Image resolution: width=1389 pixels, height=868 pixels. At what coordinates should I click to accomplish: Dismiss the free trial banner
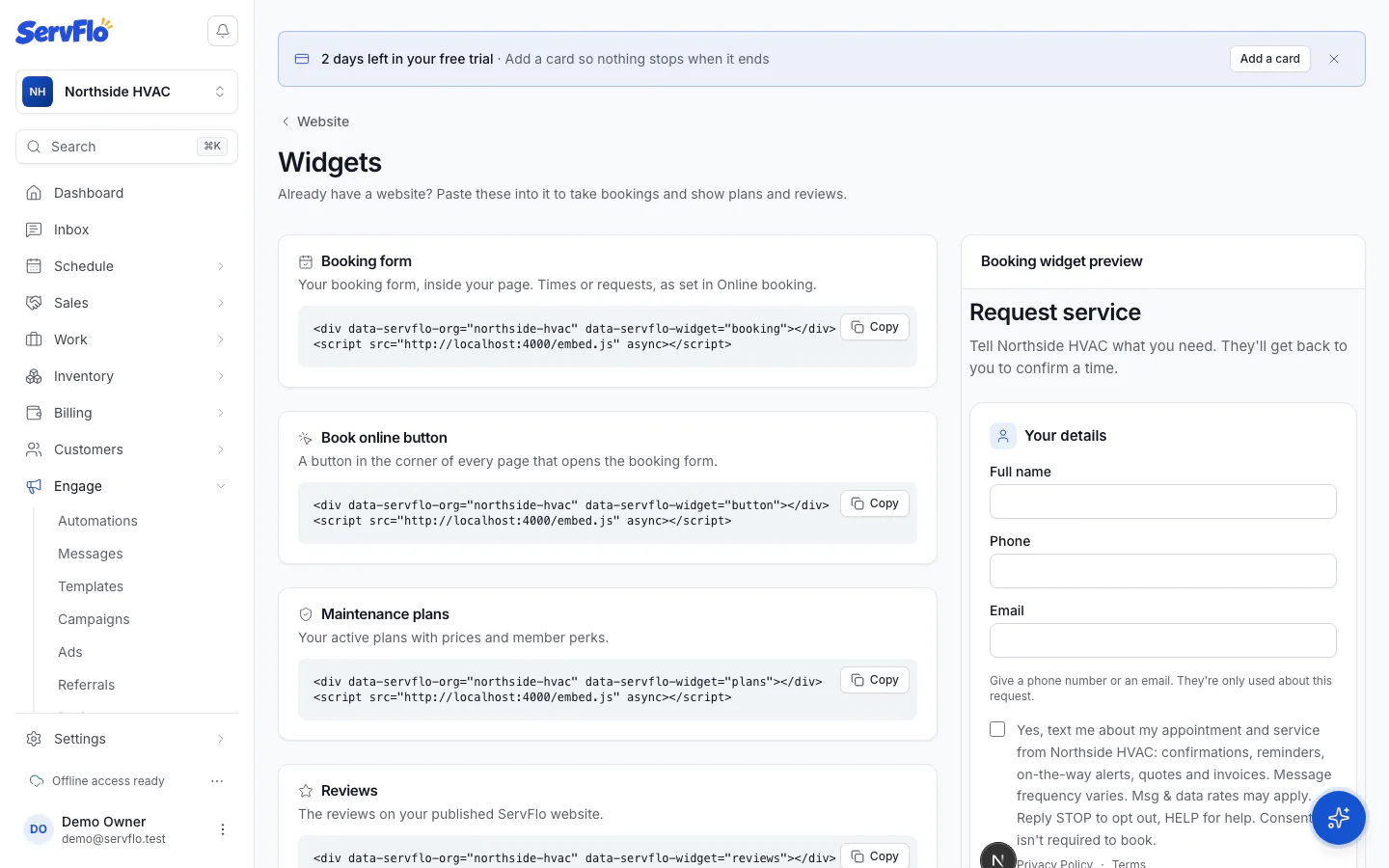click(x=1334, y=59)
